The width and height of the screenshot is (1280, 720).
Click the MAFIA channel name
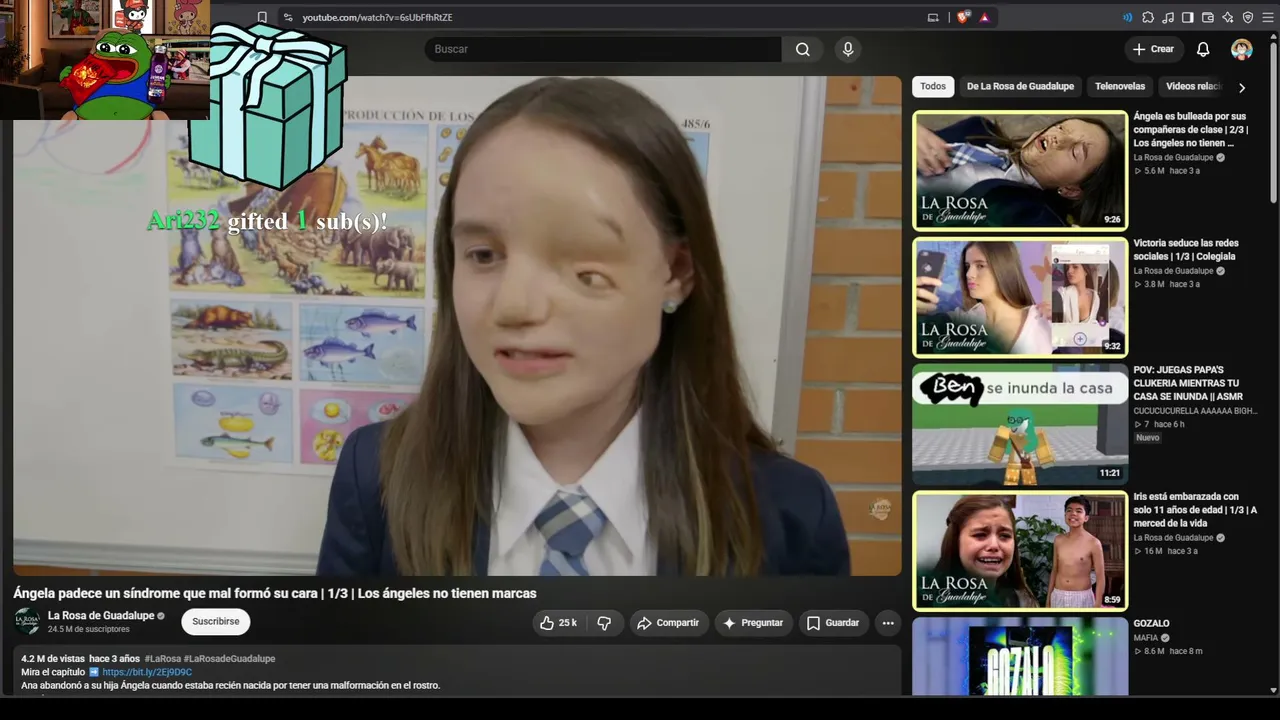pyautogui.click(x=1146, y=638)
